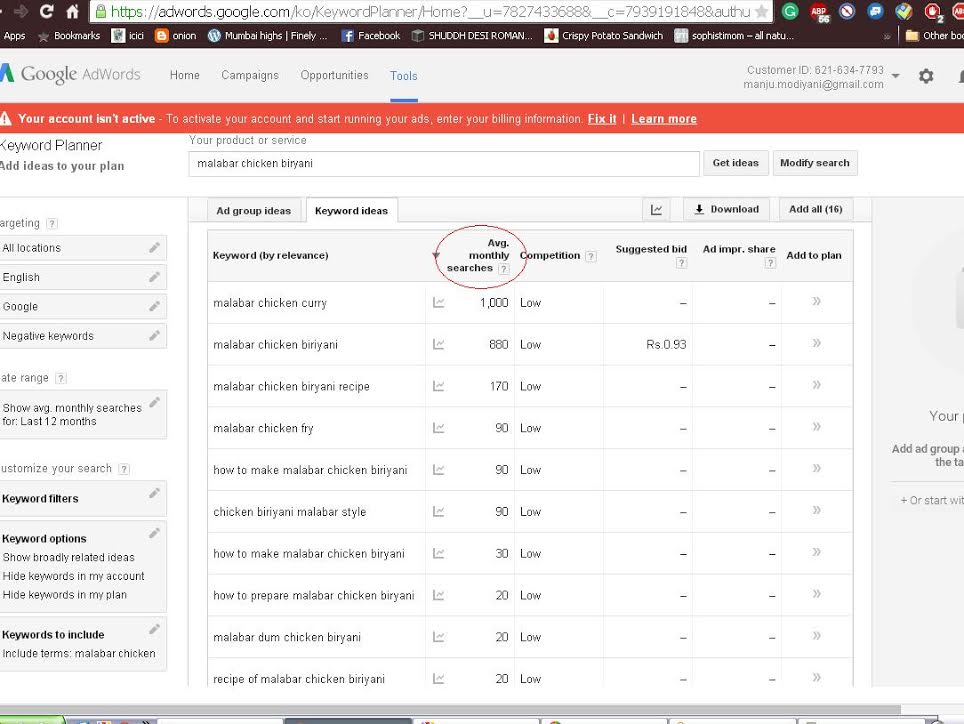The height and width of the screenshot is (724, 964).
Task: Edit Google network targeting pencil icon
Action: 154,306
